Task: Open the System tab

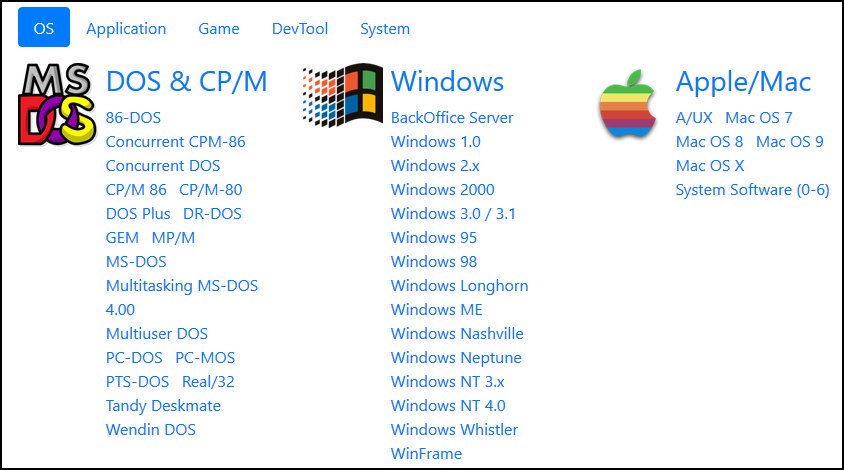Action: [385, 29]
